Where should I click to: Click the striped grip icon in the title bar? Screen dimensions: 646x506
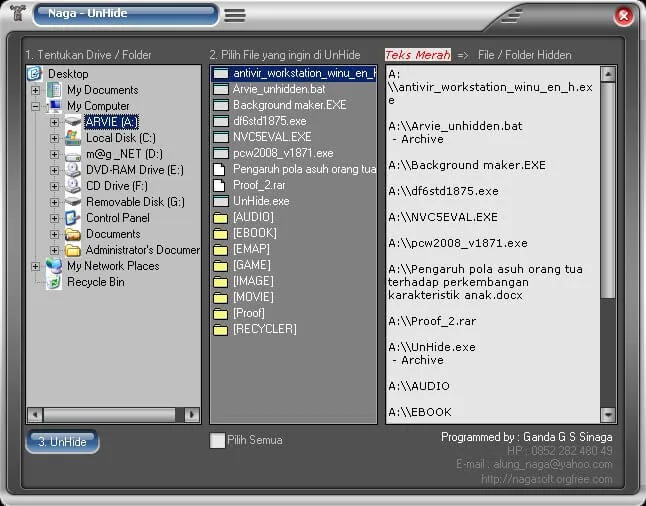tap(511, 16)
